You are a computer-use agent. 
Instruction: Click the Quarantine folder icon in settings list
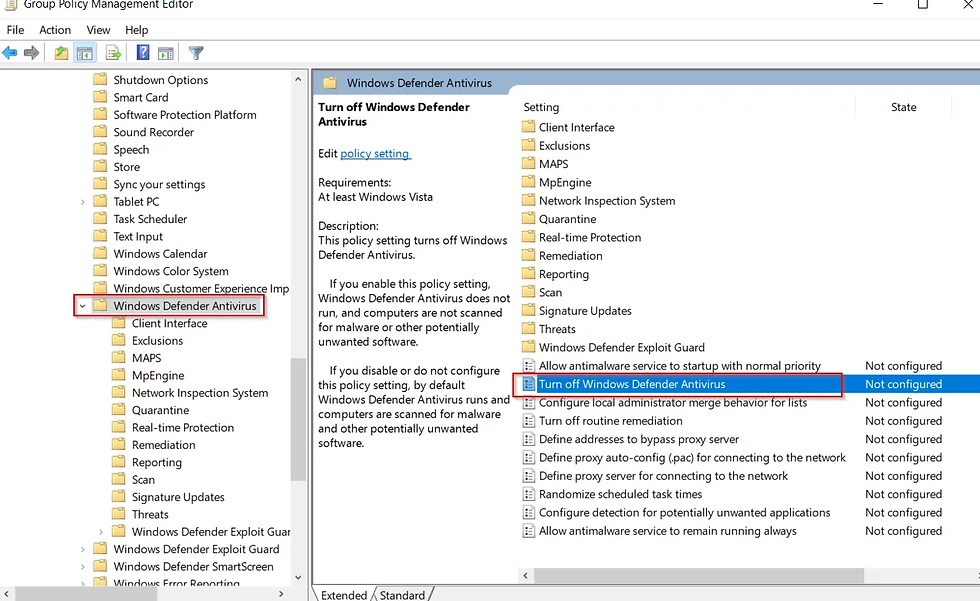click(529, 219)
